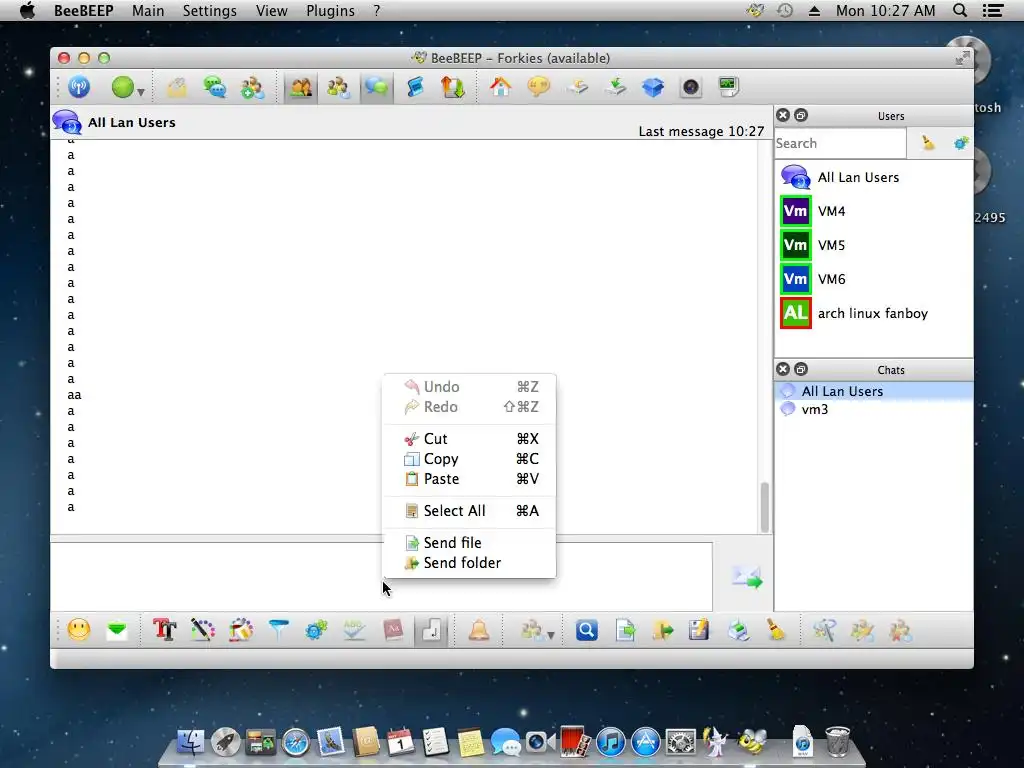Click the green chat bubbles toolbar icon

214,87
